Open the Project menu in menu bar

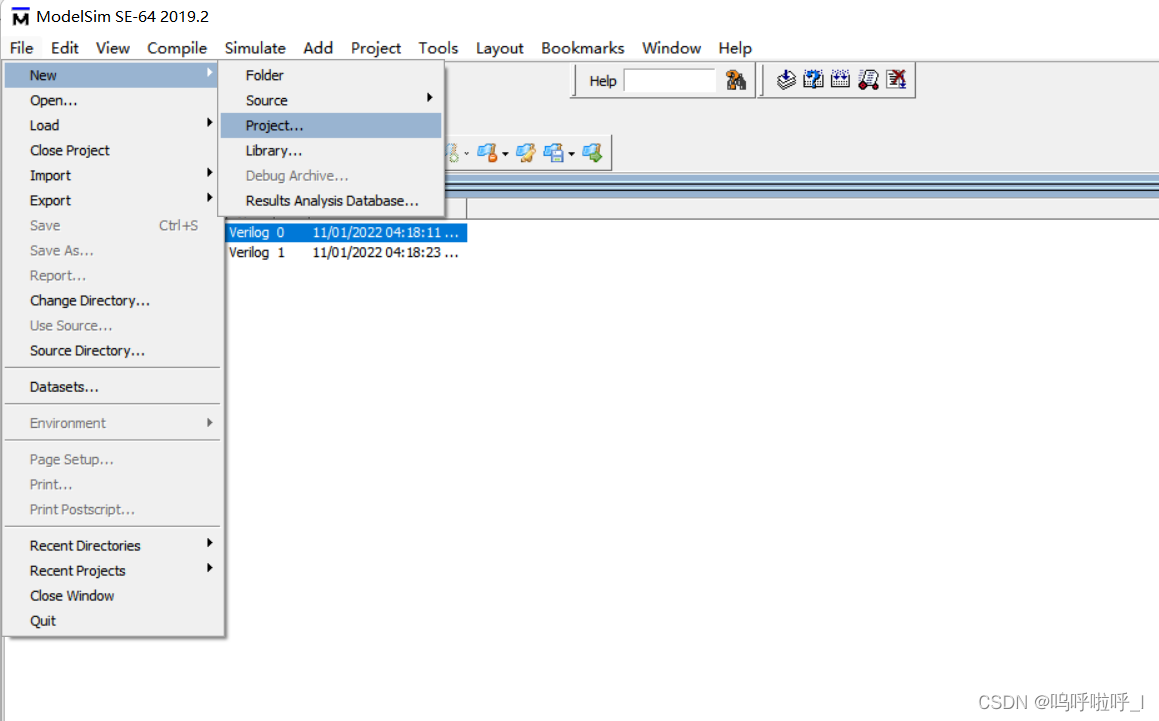pos(375,48)
